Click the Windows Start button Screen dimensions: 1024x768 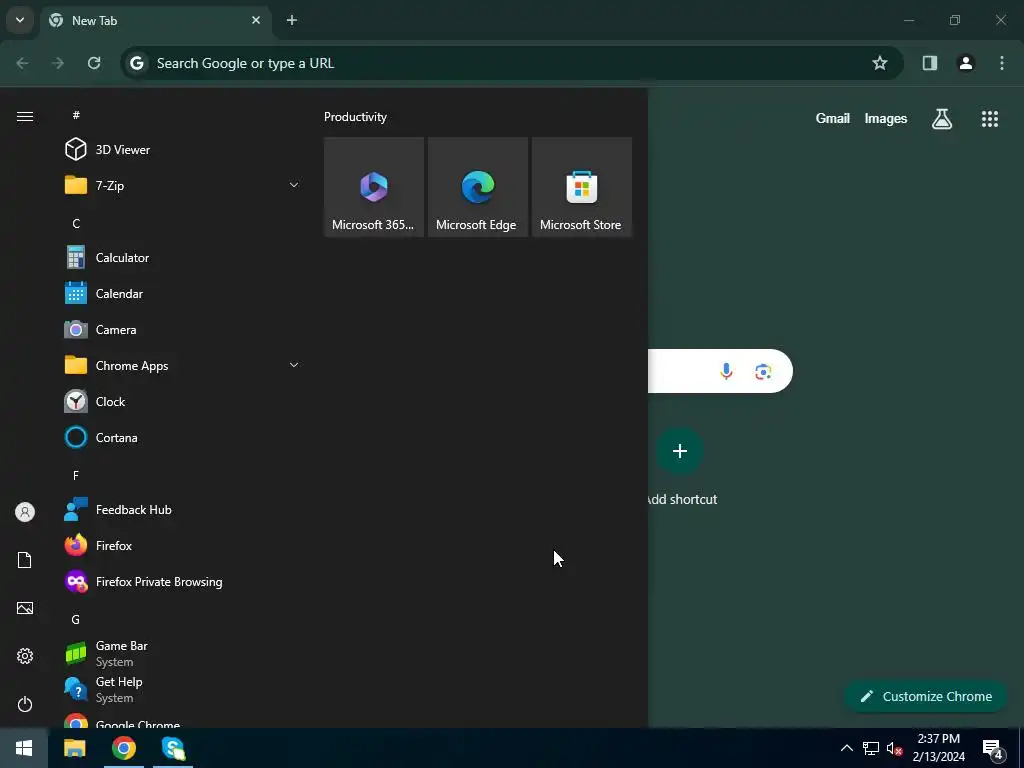click(x=24, y=748)
